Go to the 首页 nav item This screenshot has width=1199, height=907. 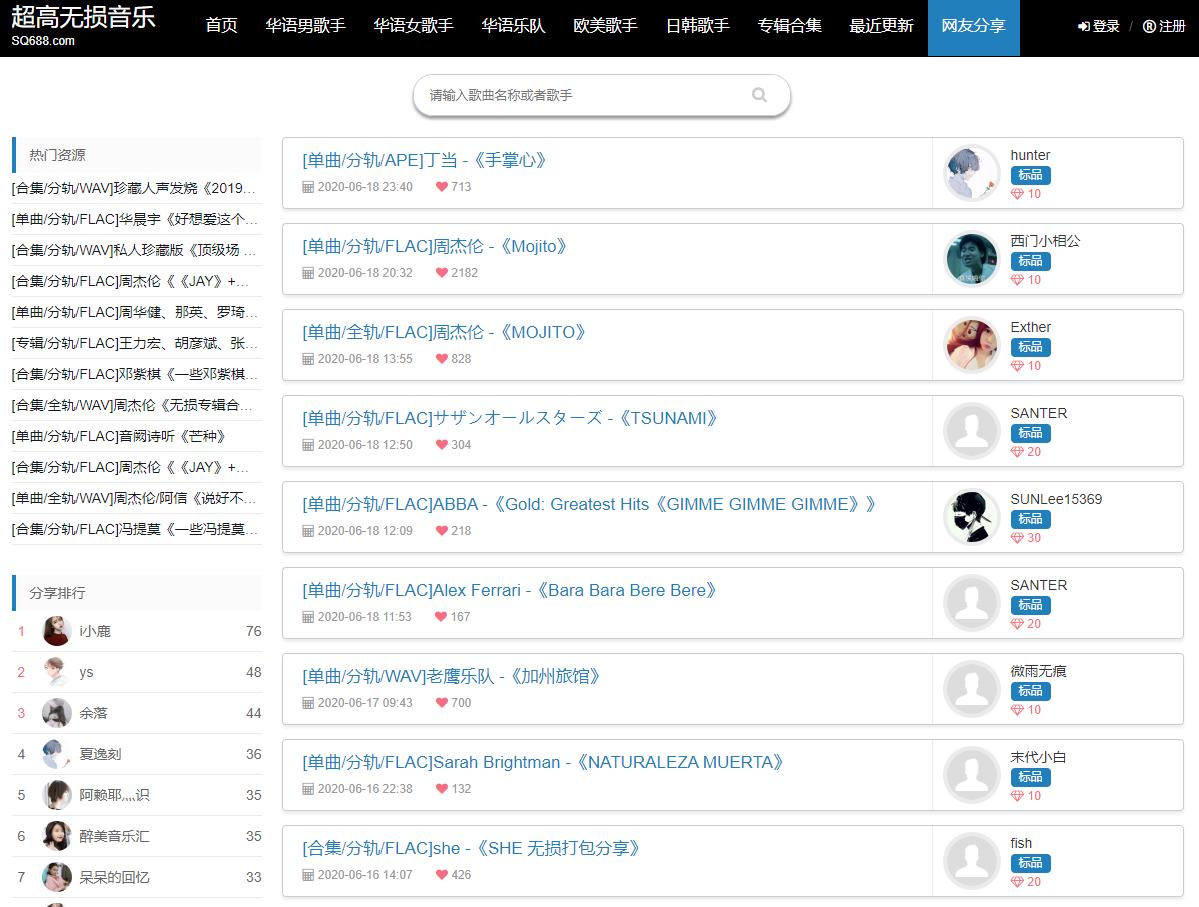[222, 26]
